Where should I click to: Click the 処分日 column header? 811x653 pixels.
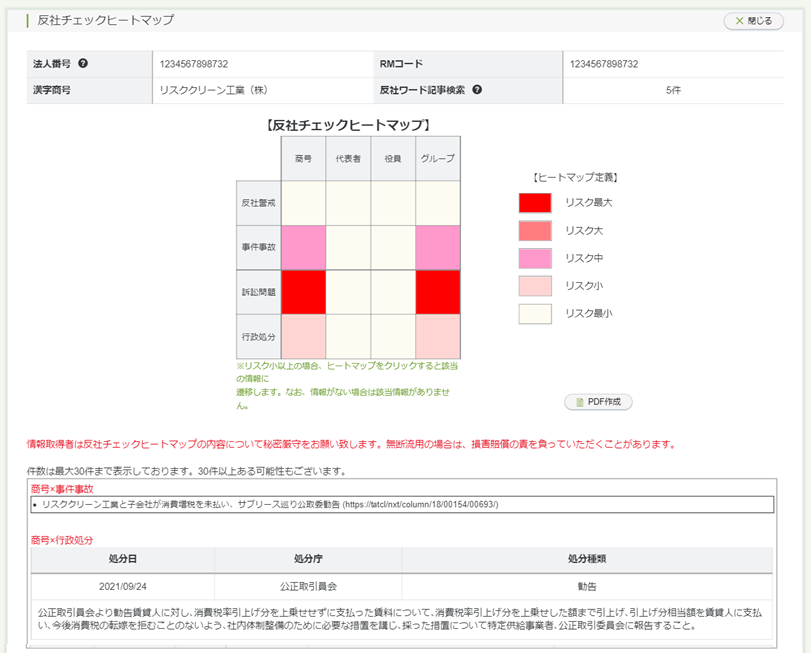[122, 559]
